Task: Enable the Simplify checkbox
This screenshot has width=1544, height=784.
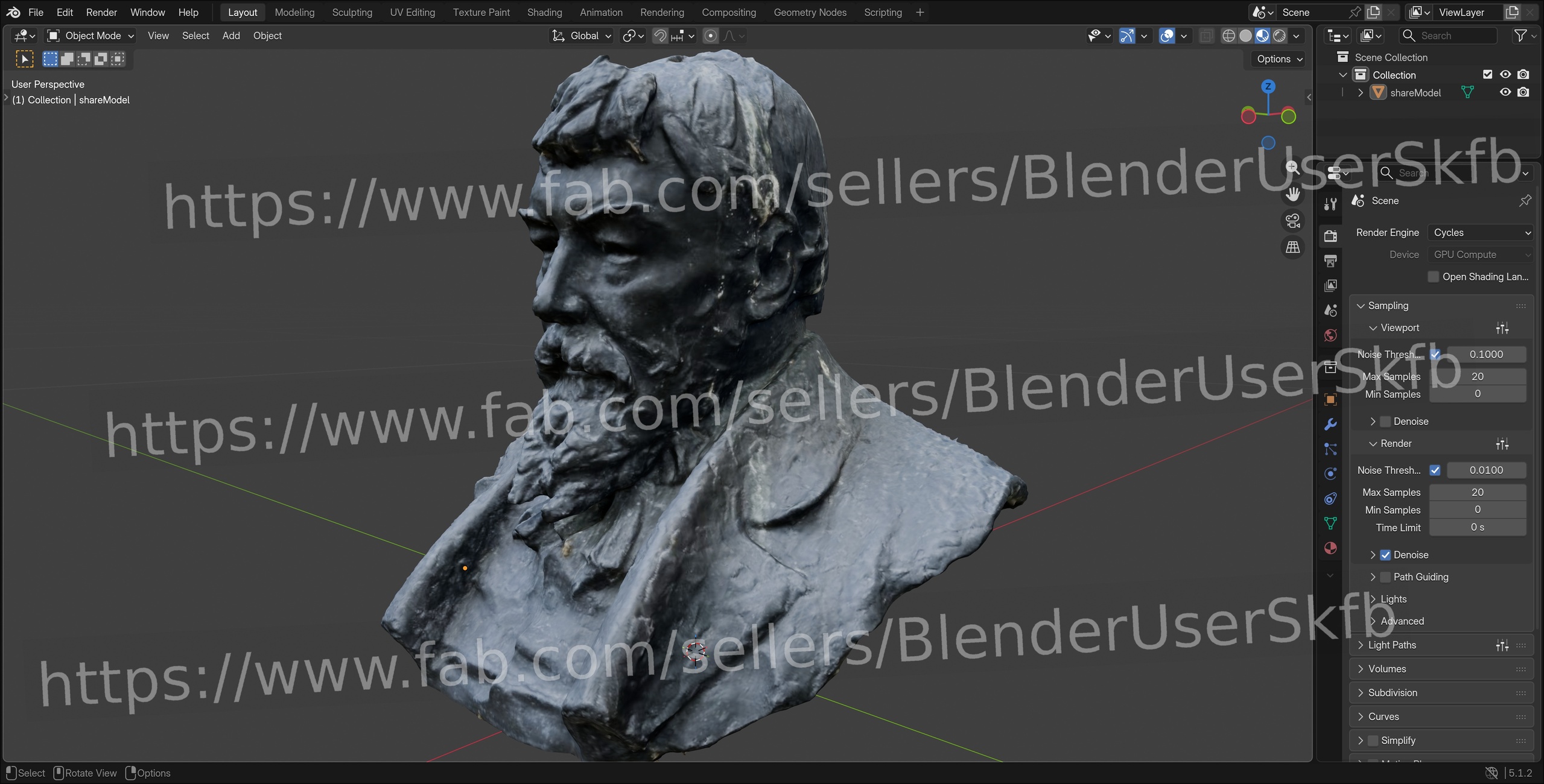Action: [x=1373, y=740]
